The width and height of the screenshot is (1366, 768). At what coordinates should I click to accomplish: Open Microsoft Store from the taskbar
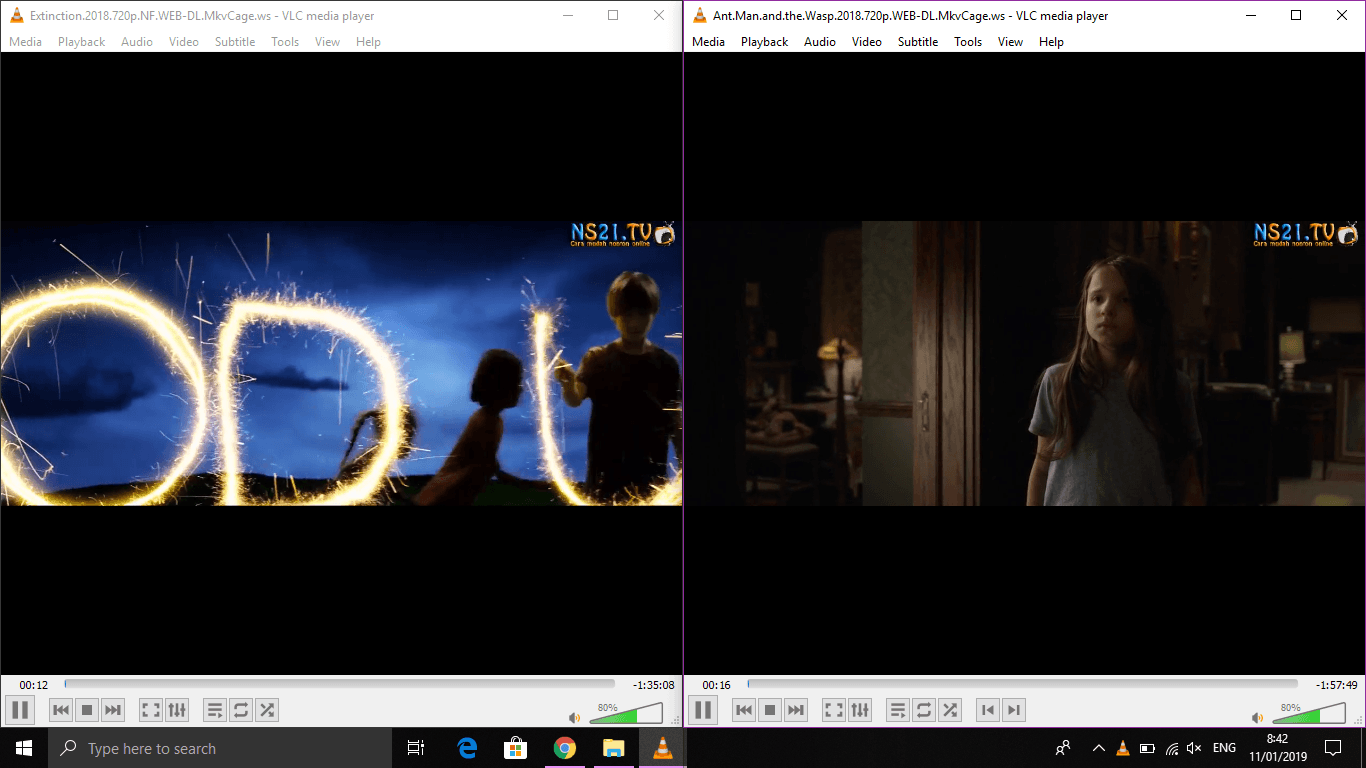coord(516,748)
